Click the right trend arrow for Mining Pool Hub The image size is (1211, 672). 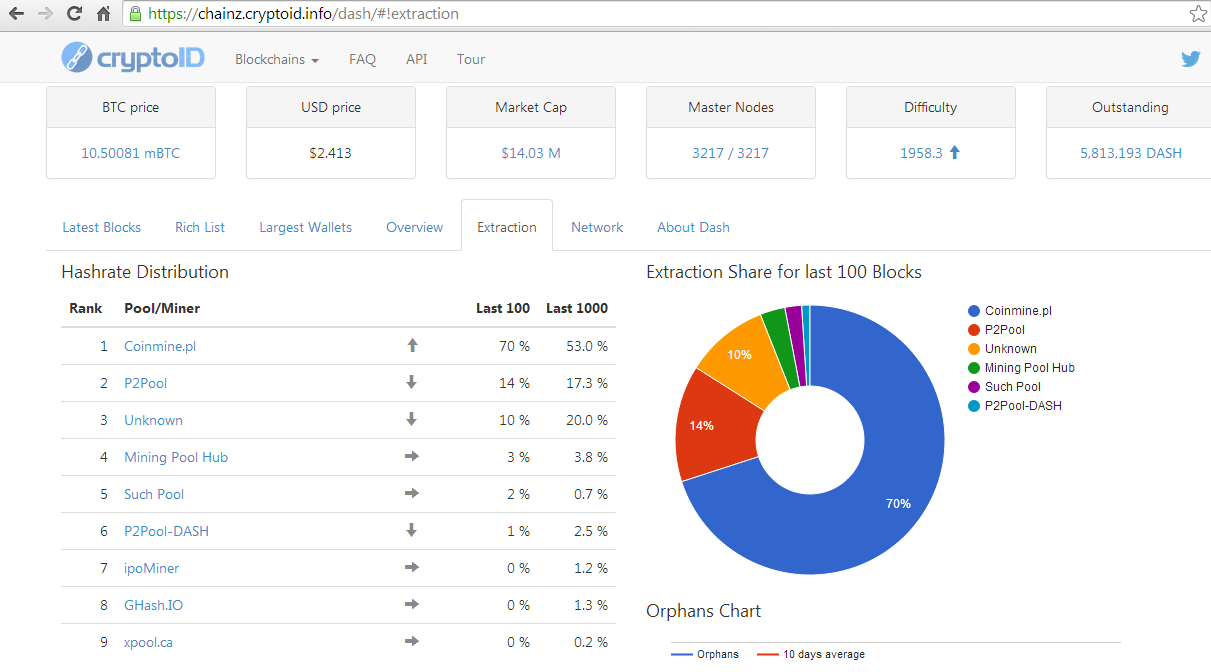point(411,456)
